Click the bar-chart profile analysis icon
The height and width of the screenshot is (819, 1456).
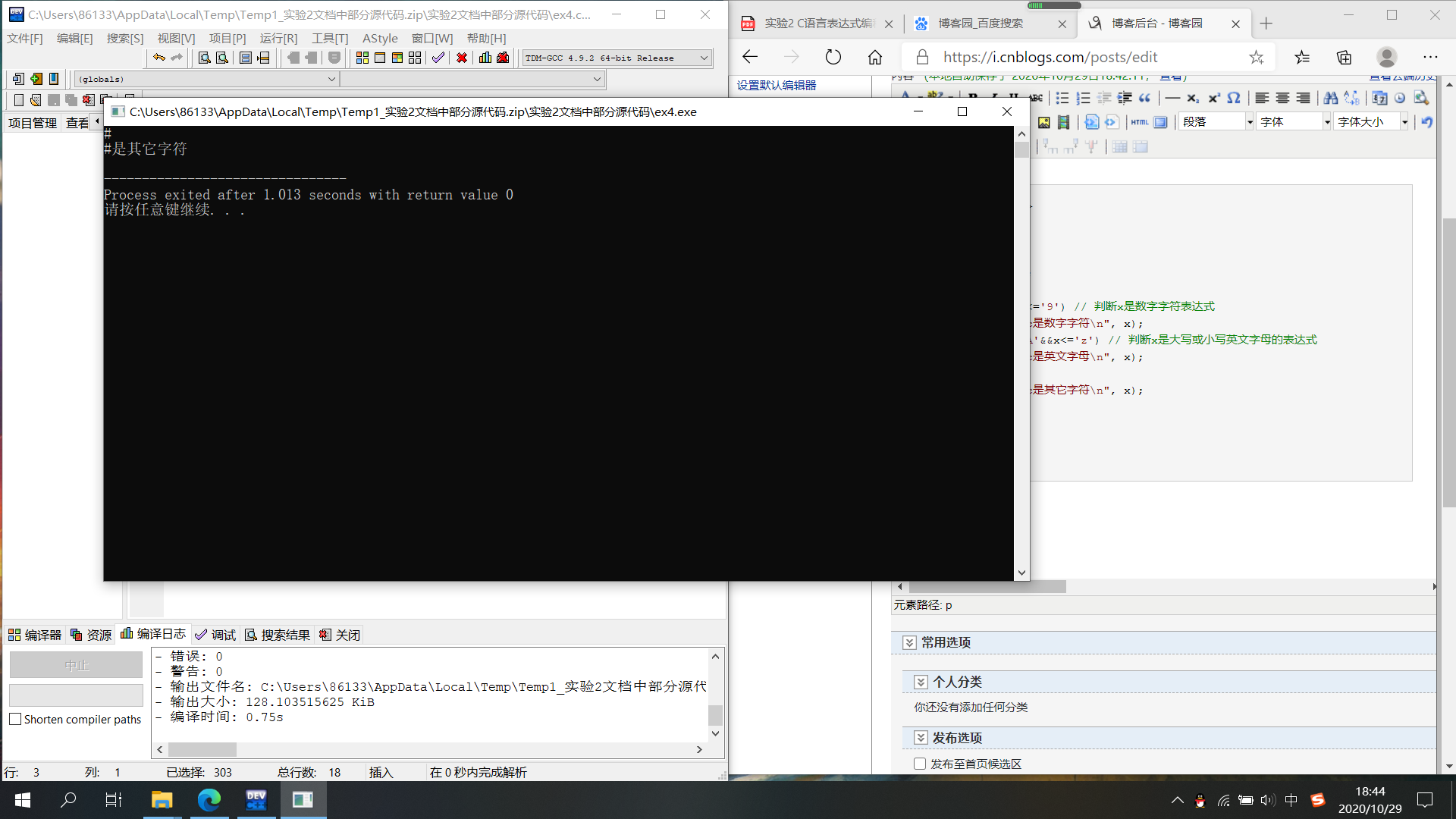point(485,58)
